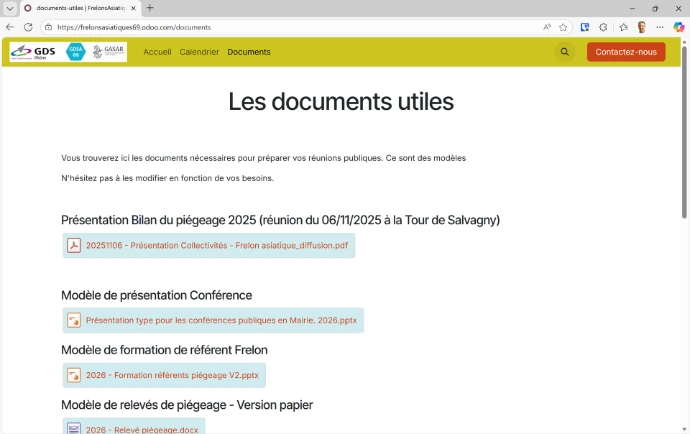The image size is (690, 434).
Task: Open the Favorites list icon in toolbar
Action: 623,27
